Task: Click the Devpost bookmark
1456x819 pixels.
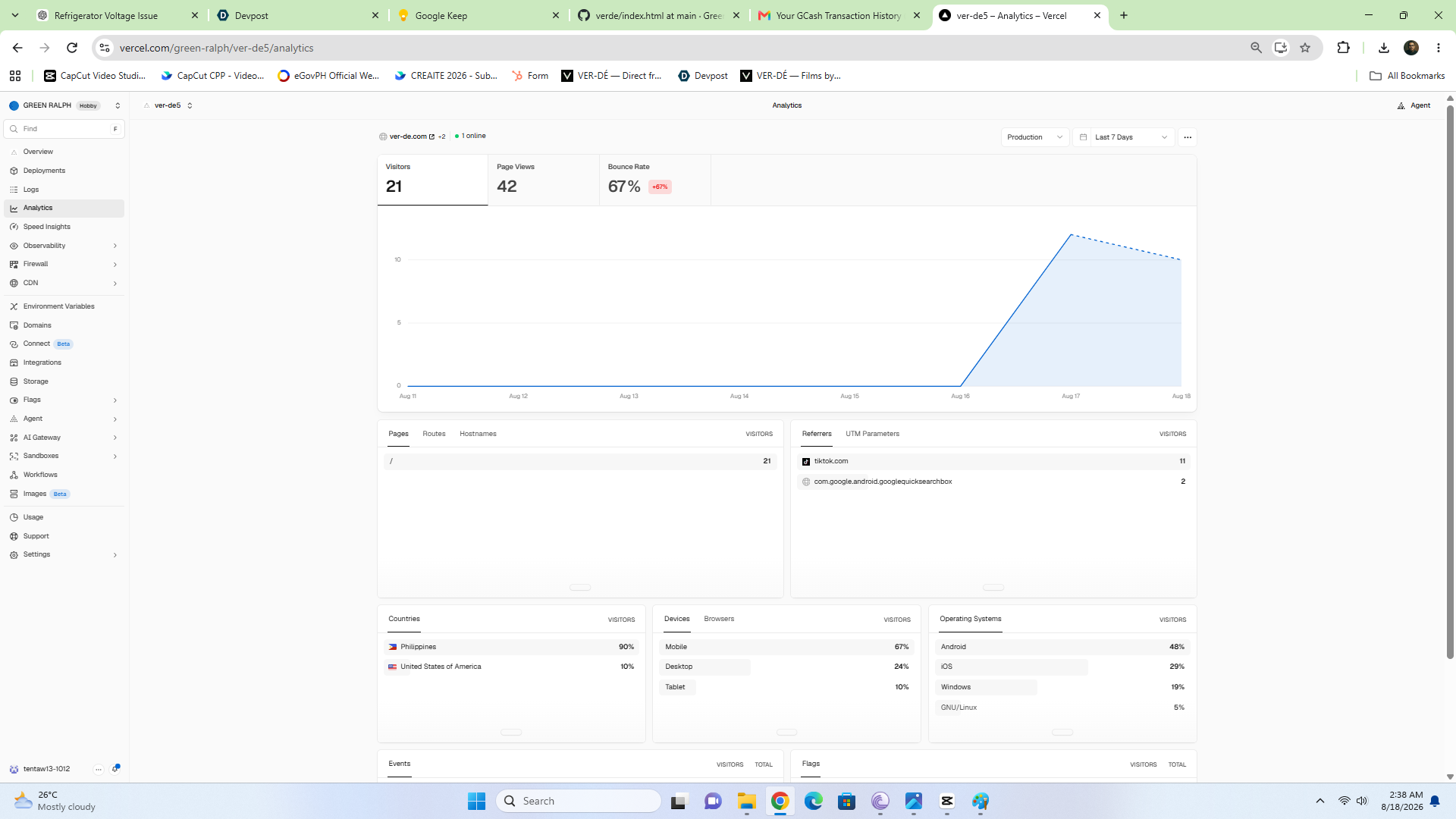Action: click(703, 76)
